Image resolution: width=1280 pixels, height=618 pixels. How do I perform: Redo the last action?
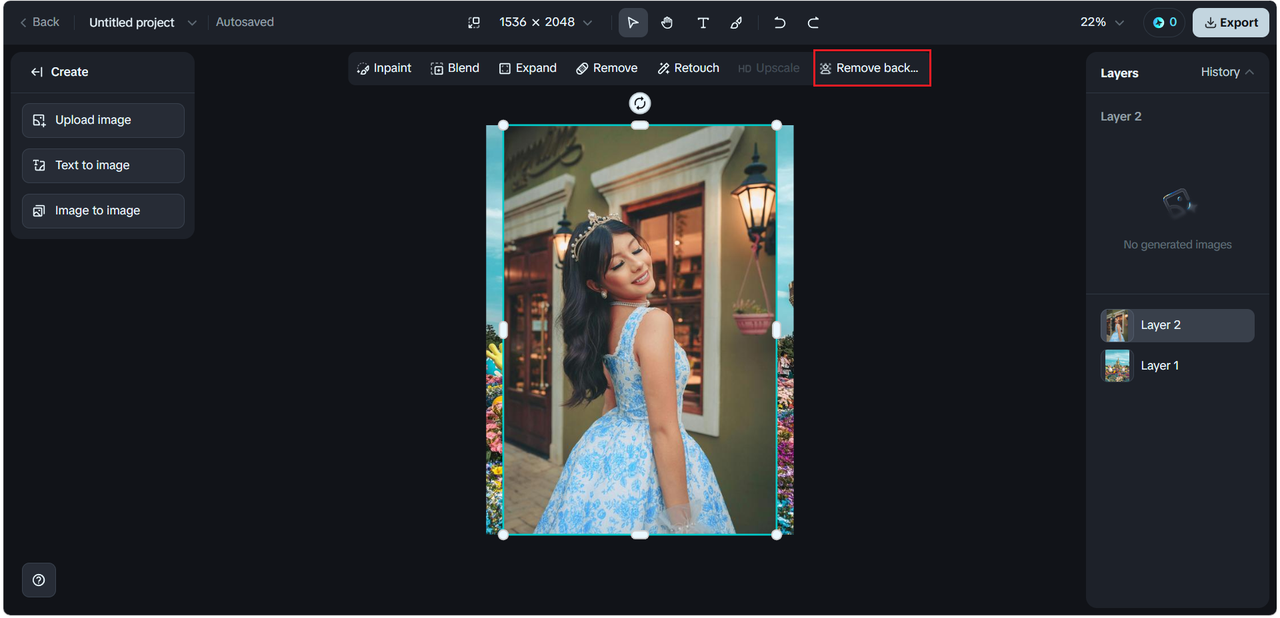pos(814,22)
